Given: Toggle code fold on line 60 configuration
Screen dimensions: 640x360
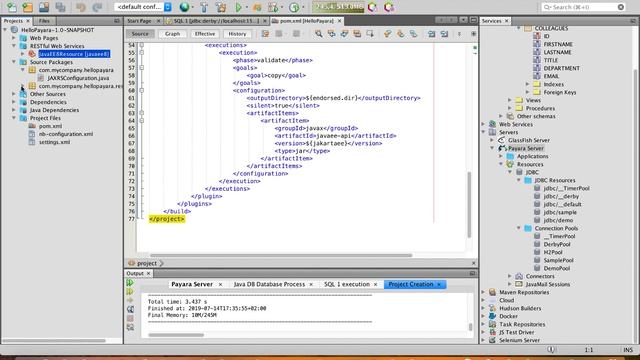Looking at the screenshot, I should pyautogui.click(x=142, y=91).
